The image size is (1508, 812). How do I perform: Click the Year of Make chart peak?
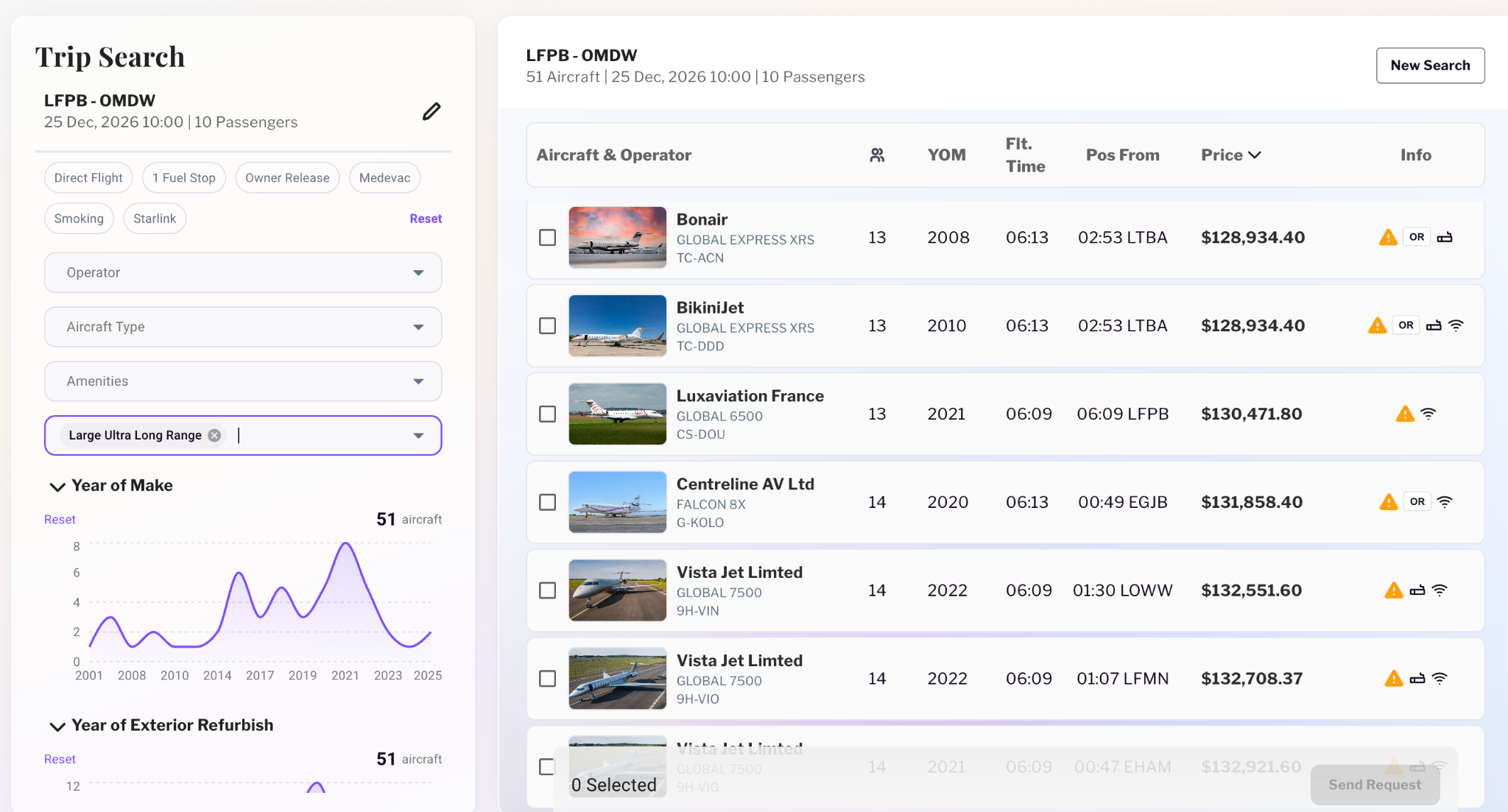pyautogui.click(x=345, y=544)
